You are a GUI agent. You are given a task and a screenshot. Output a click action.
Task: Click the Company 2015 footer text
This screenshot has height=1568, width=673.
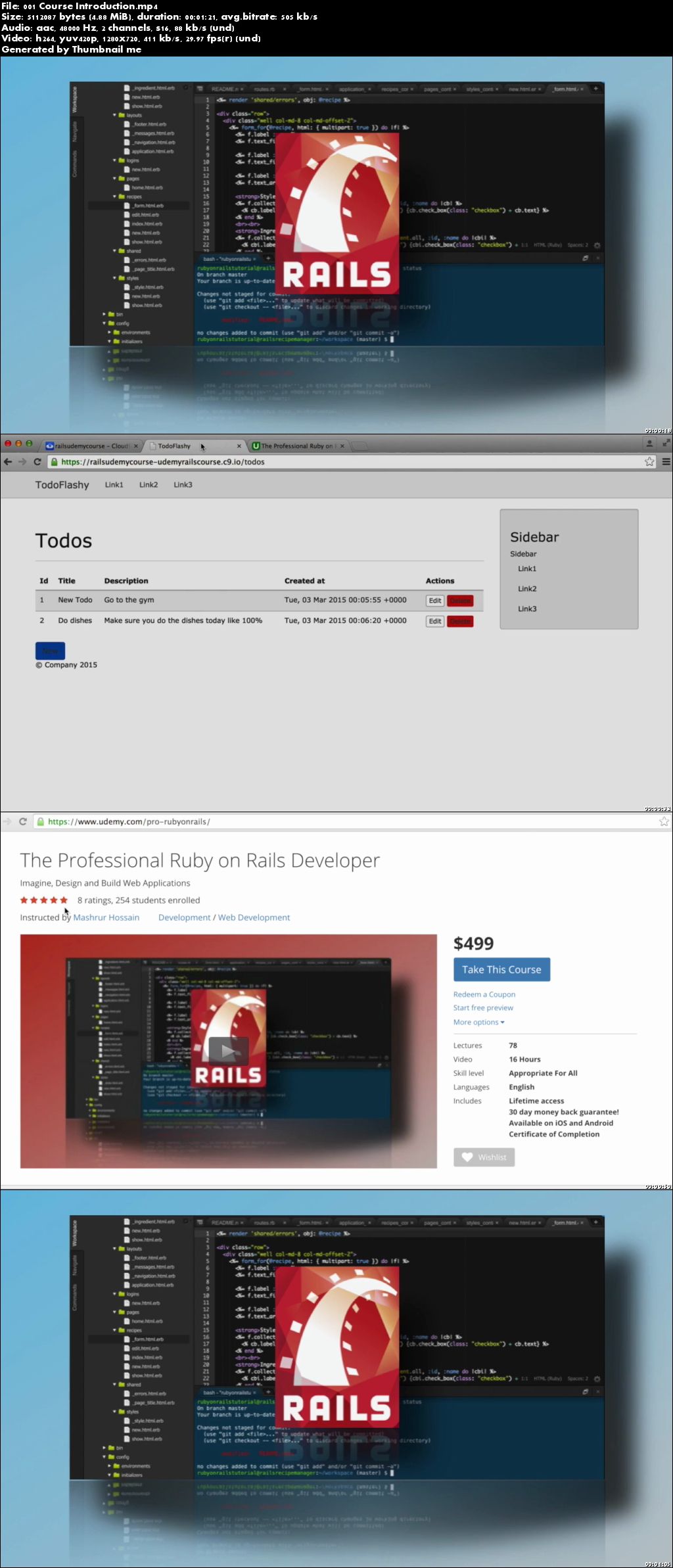pyautogui.click(x=66, y=665)
